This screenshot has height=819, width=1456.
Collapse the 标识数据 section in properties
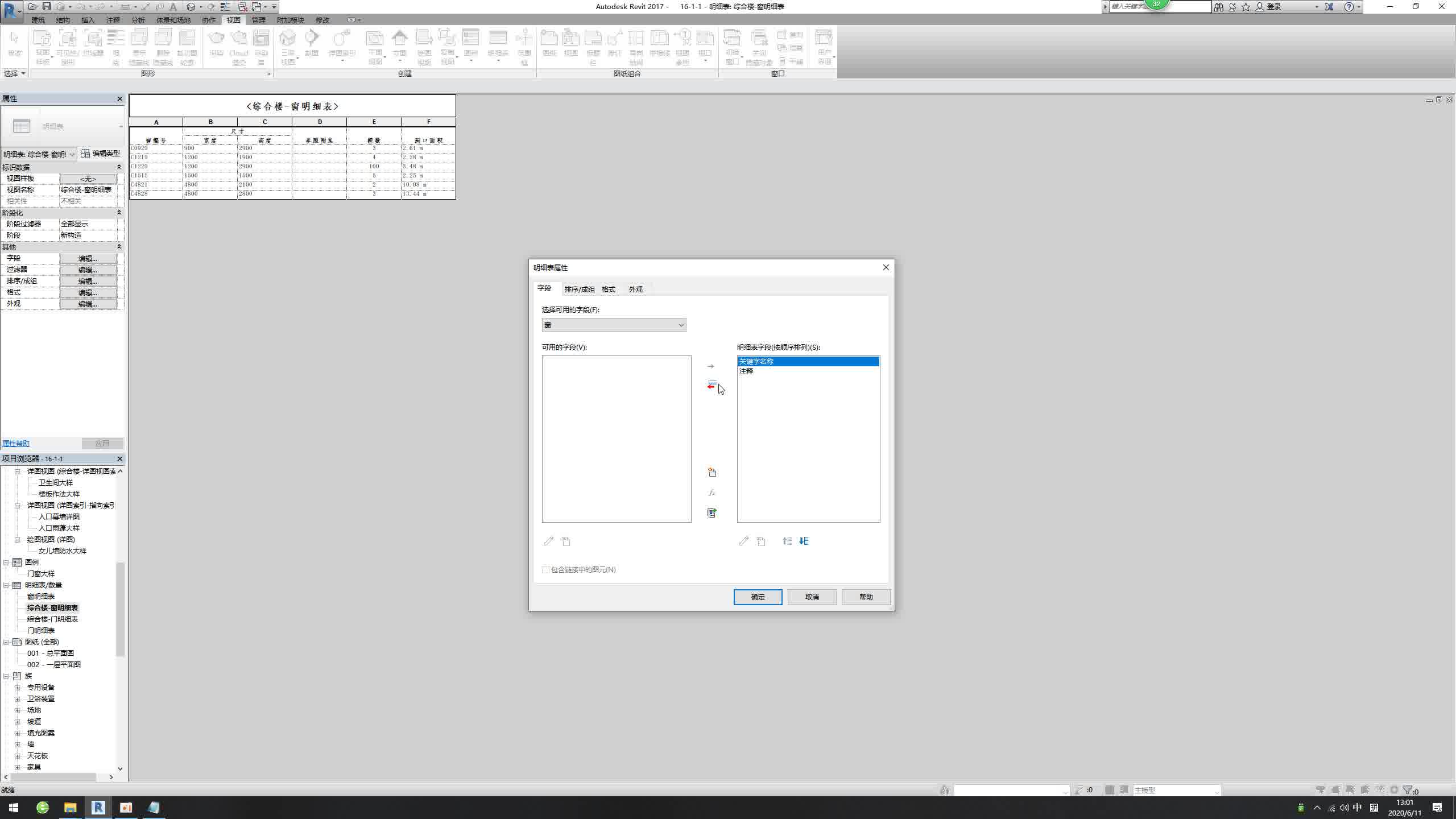(x=119, y=167)
